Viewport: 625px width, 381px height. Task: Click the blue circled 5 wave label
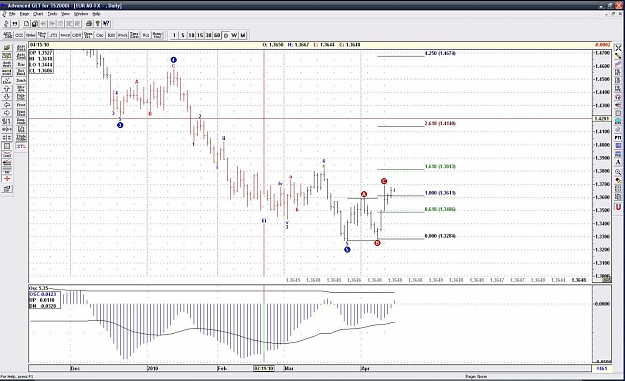pos(347,249)
